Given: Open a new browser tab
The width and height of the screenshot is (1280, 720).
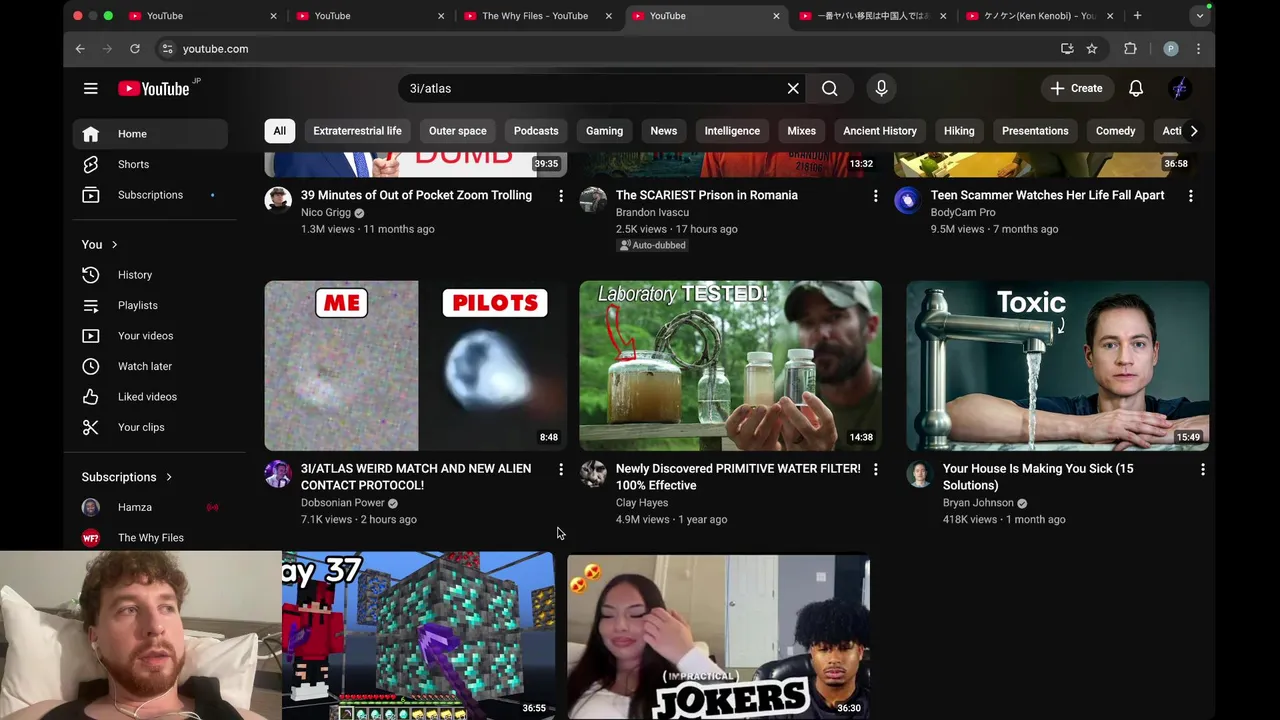Looking at the screenshot, I should 1137,16.
